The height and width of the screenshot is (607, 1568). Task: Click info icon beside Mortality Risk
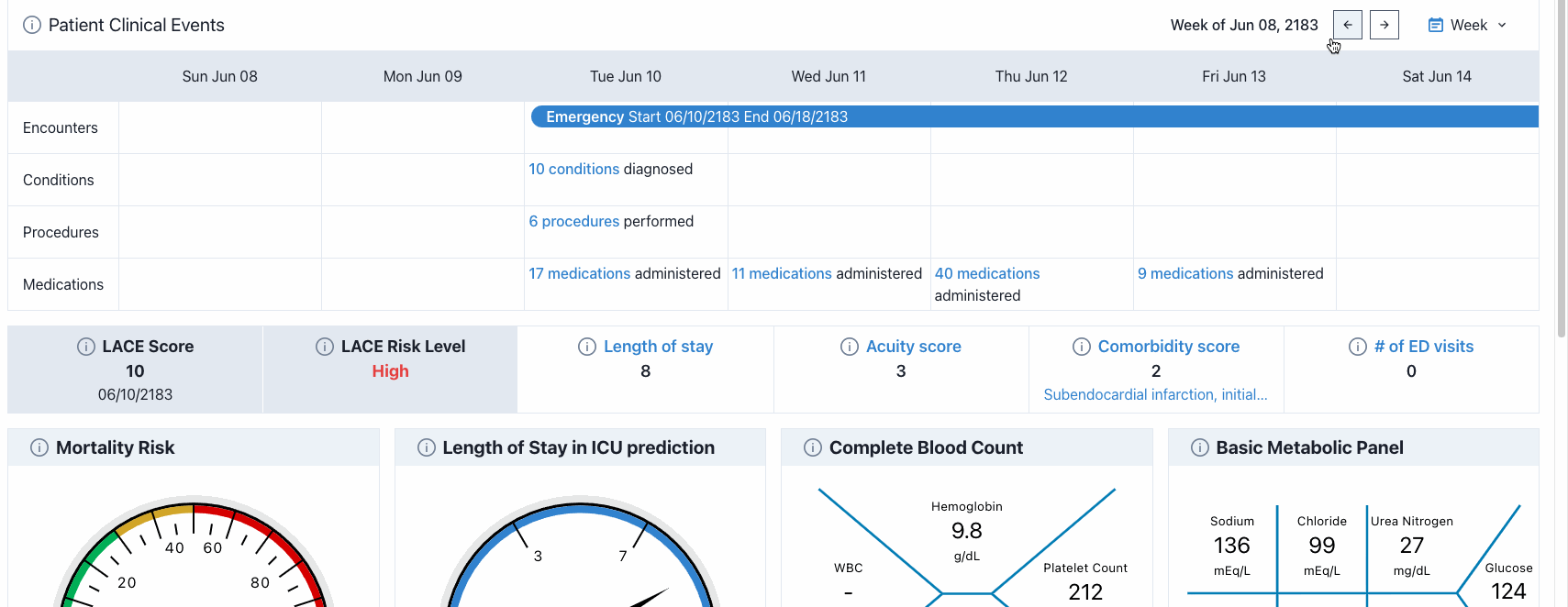click(x=39, y=447)
